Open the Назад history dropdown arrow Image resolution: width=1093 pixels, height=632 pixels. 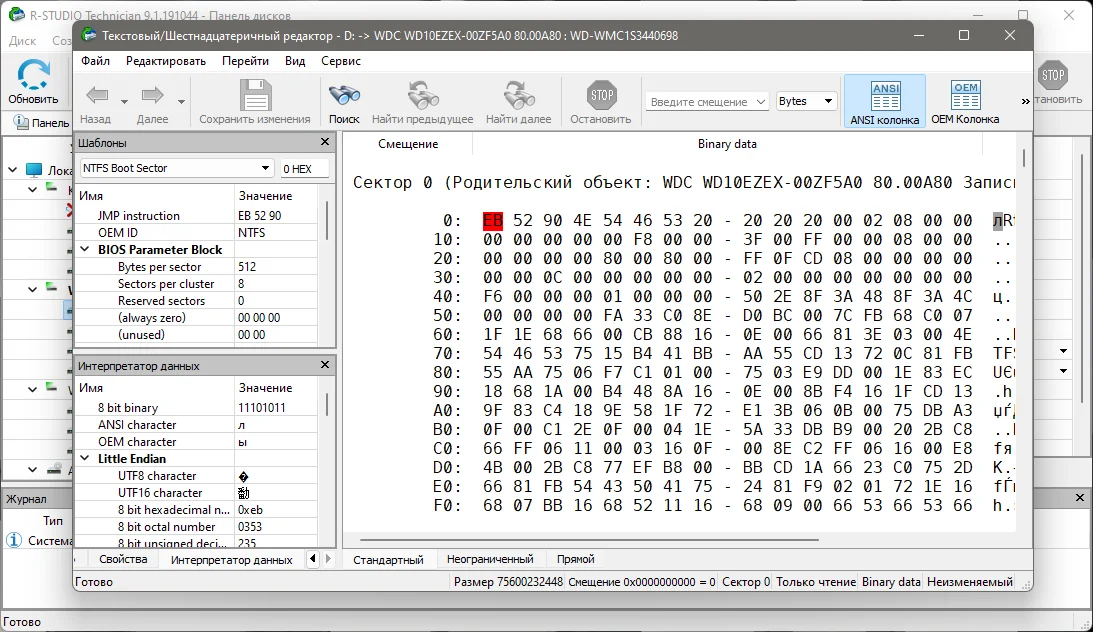pyautogui.click(x=124, y=102)
